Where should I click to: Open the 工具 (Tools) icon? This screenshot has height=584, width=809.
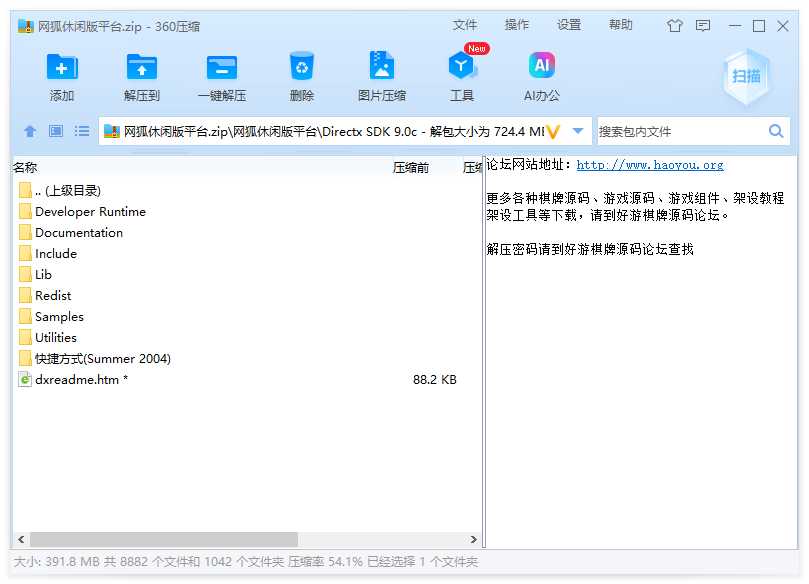click(461, 66)
